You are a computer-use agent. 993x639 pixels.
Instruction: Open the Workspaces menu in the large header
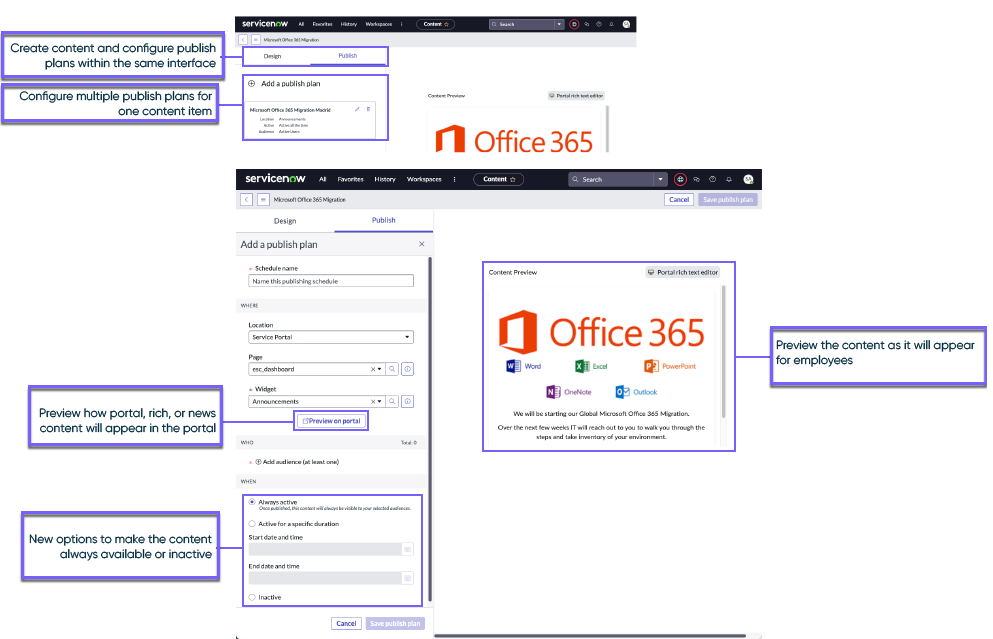(x=424, y=179)
